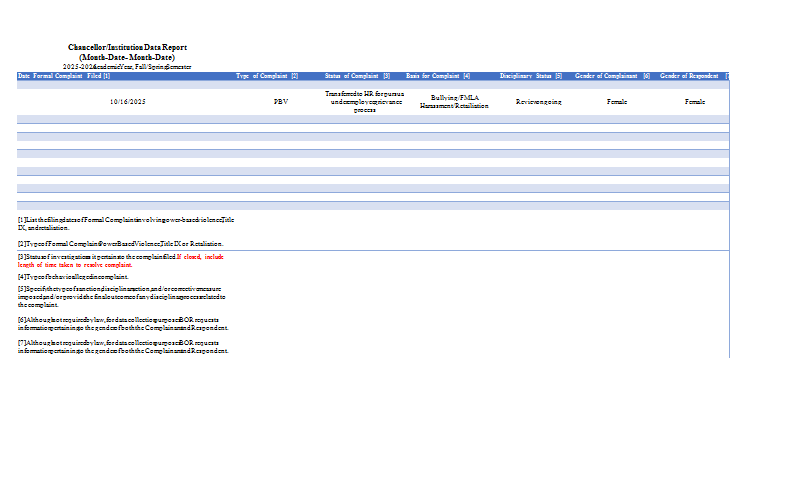Screen dimensions: 800x486
Task: Select the Female cell under Gender of Complainant
Action: click(x=617, y=102)
